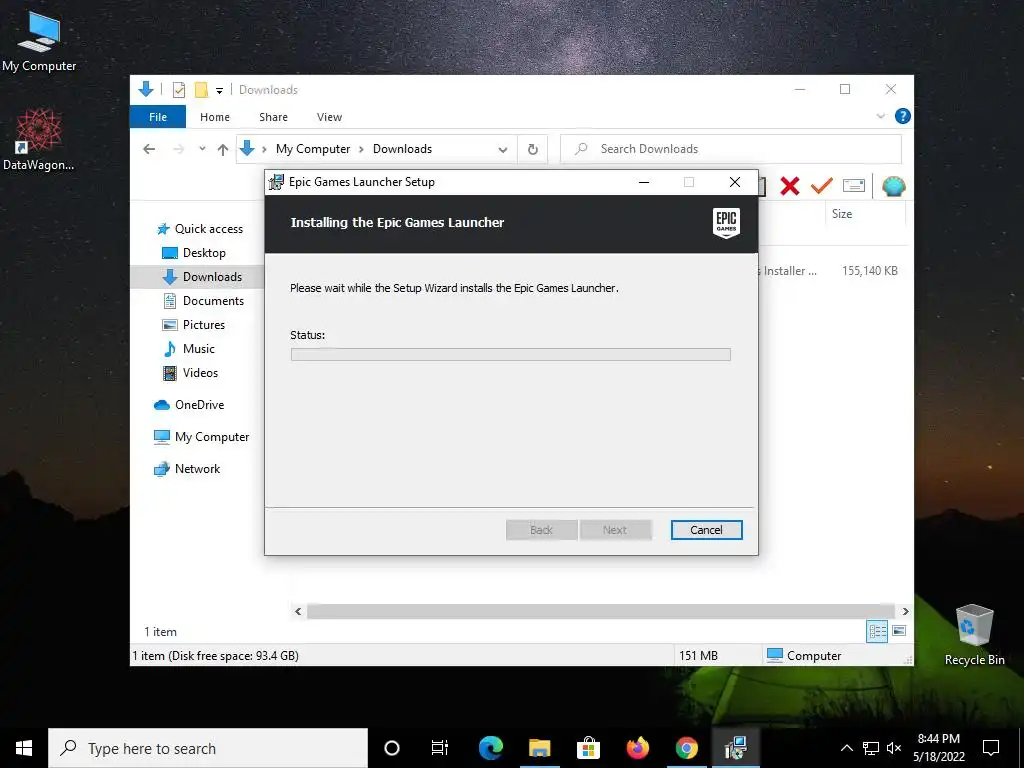Select the Recycle Bin desktop icon
Image resolution: width=1024 pixels, height=768 pixels.
974,635
